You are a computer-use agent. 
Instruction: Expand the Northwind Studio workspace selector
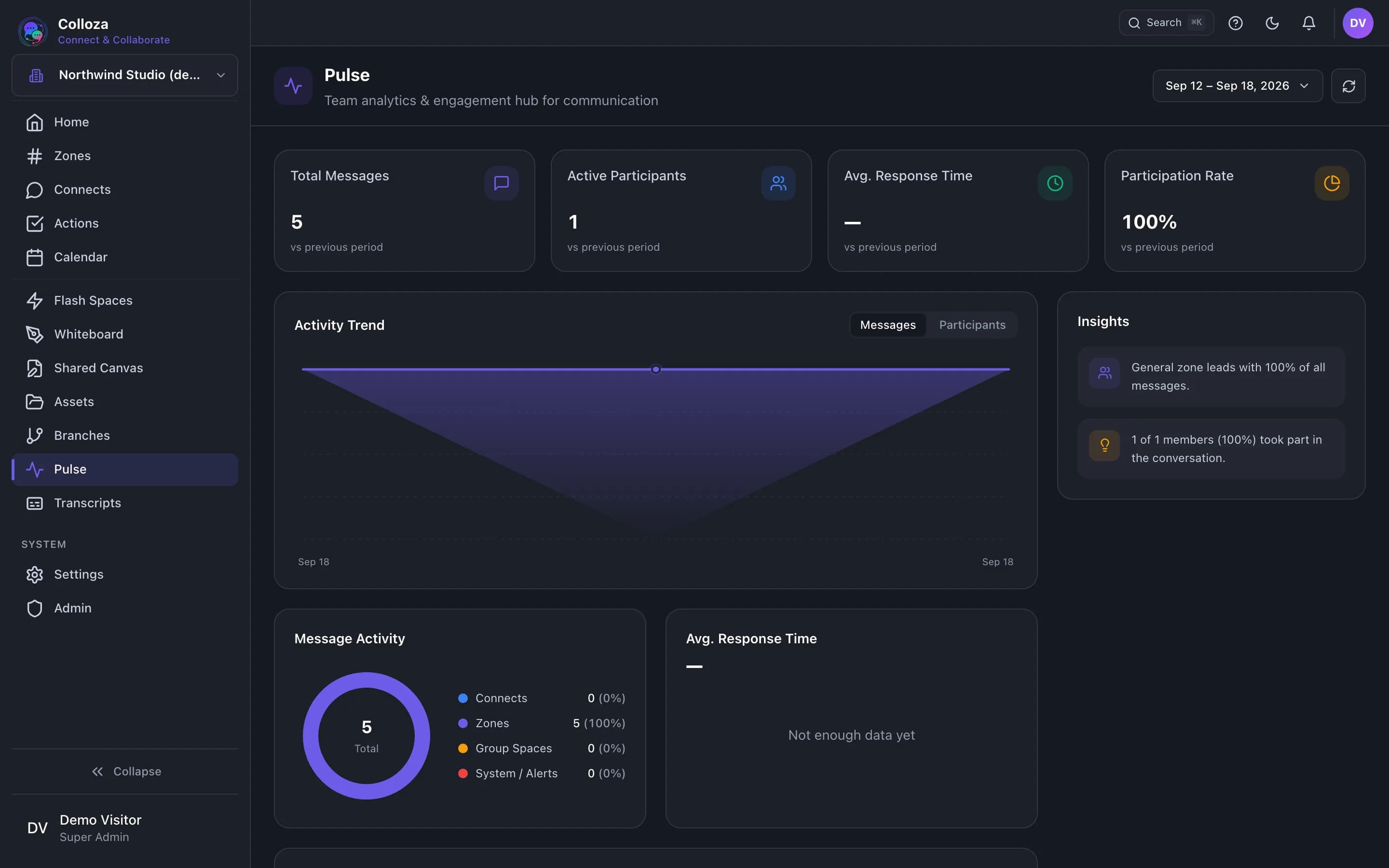tap(124, 75)
